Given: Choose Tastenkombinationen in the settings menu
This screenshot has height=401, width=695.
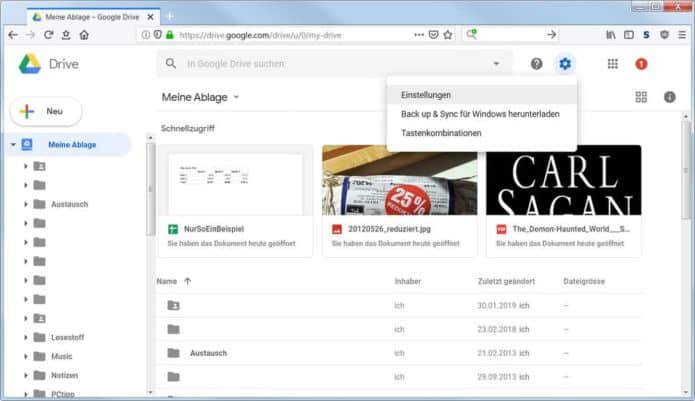Looking at the screenshot, I should point(441,133).
